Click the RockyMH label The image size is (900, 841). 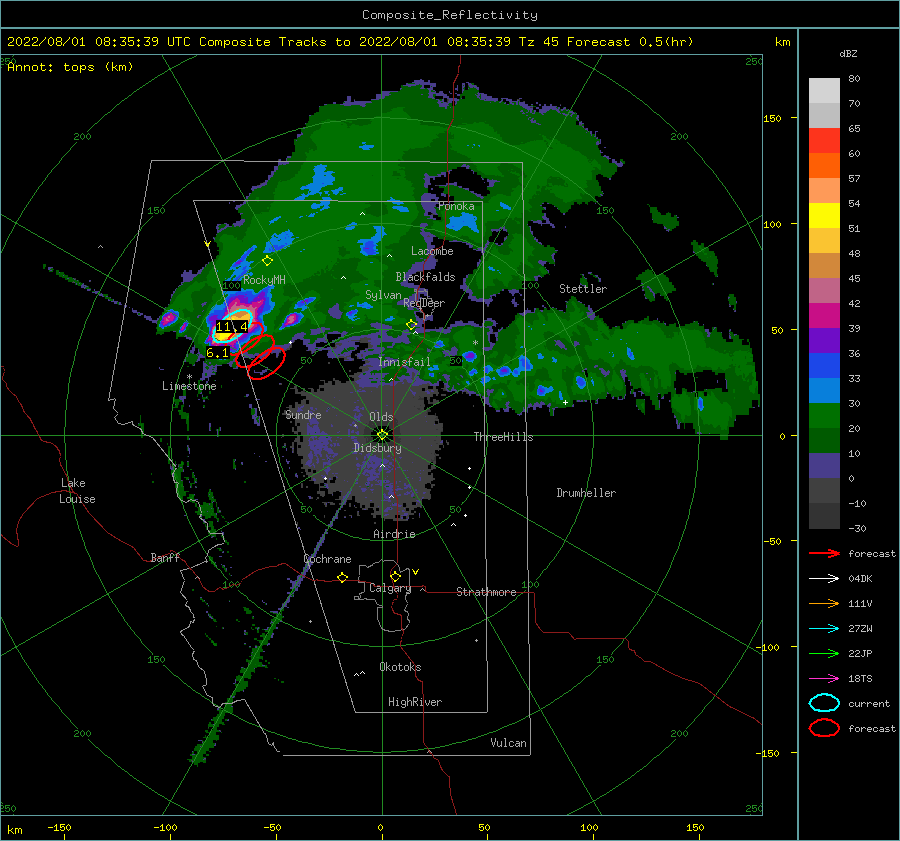point(264,280)
